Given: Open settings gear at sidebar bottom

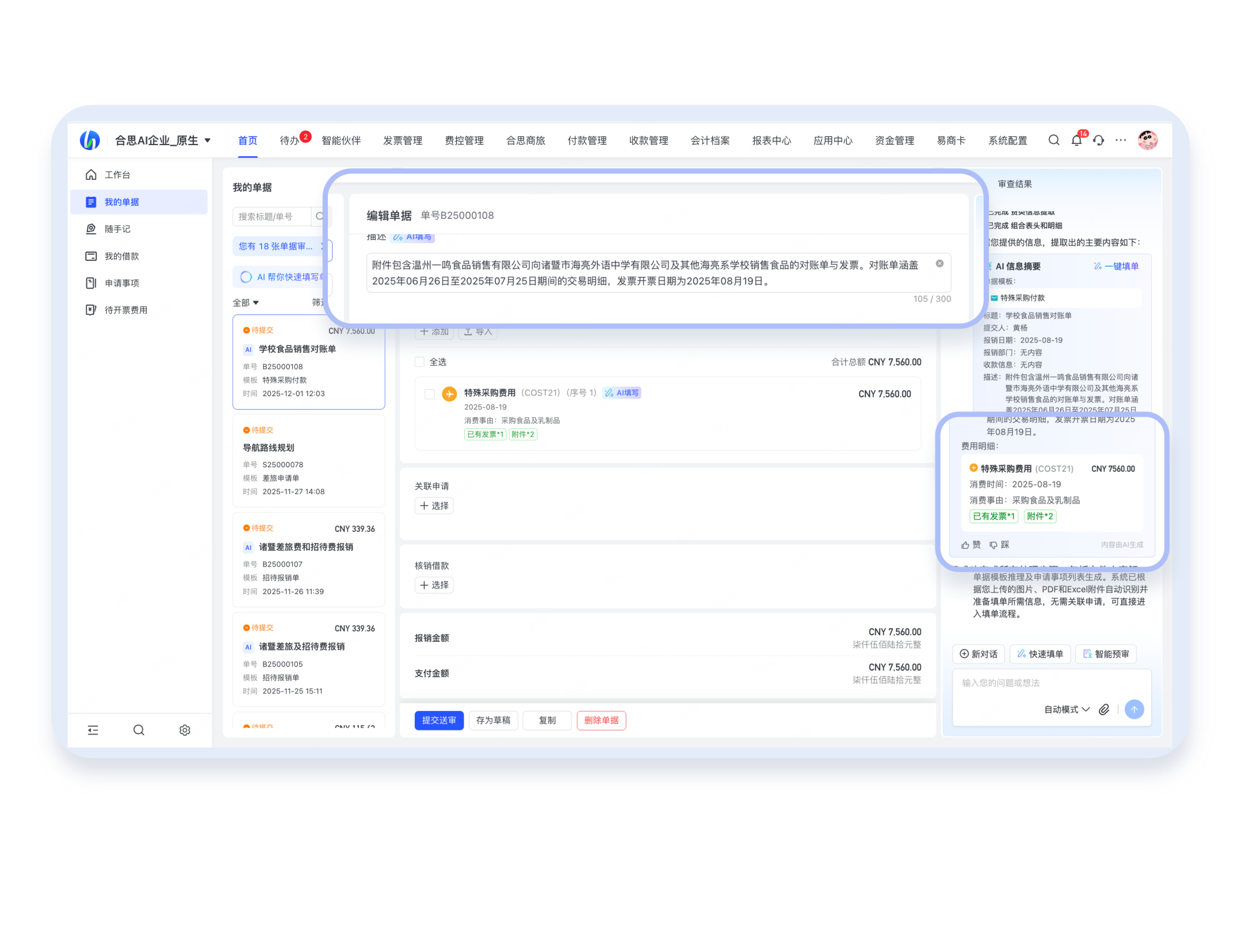Looking at the screenshot, I should [185, 730].
